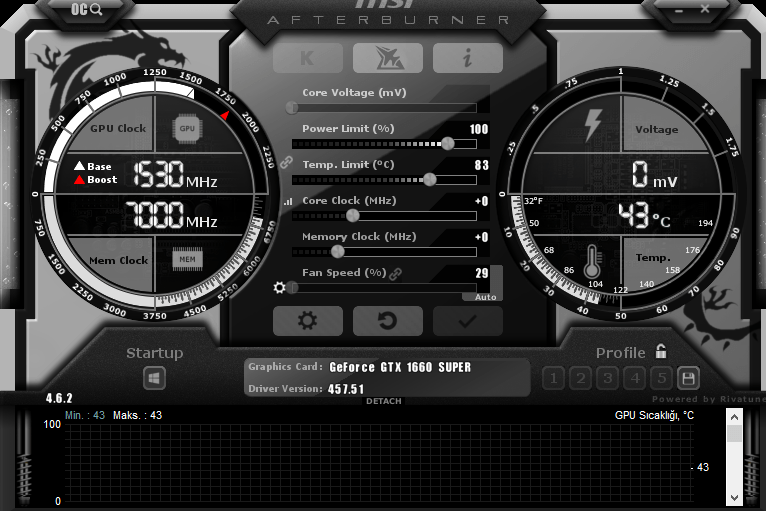766x511 pixels.
Task: Click the Fan Speed slider handle
Action: [x=292, y=288]
